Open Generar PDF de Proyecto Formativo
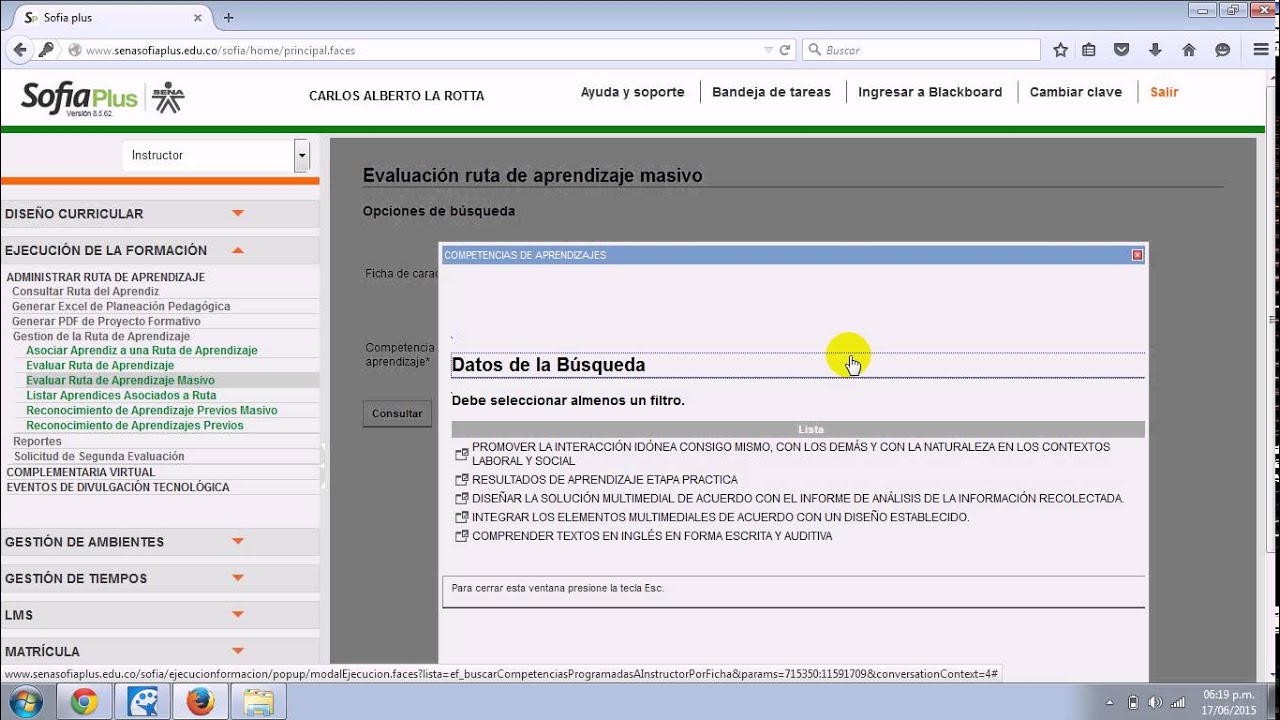The height and width of the screenshot is (720, 1280). [x=106, y=321]
